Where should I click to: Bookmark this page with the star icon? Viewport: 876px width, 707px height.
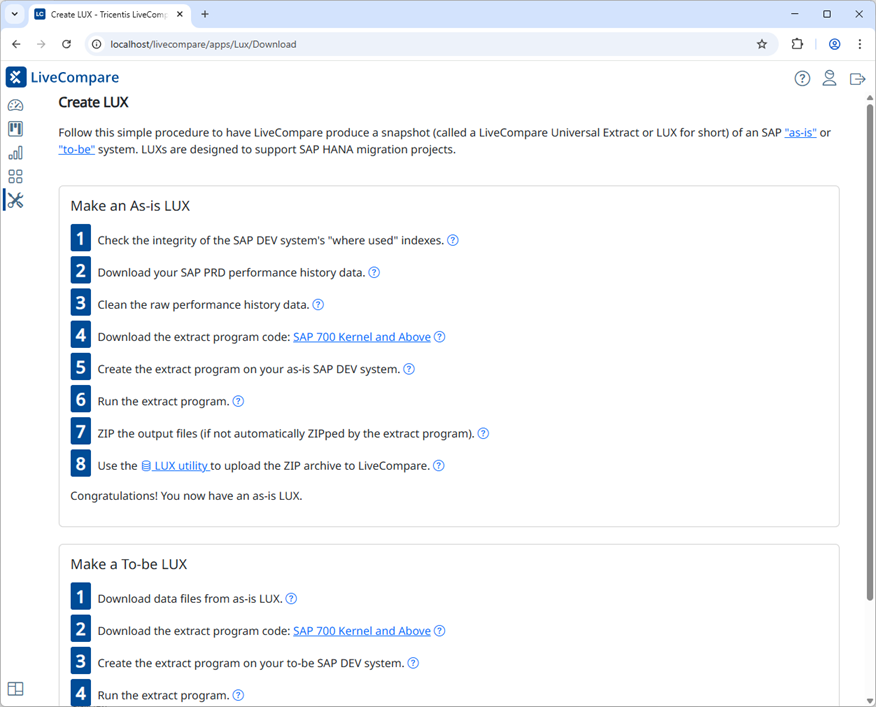(x=761, y=44)
